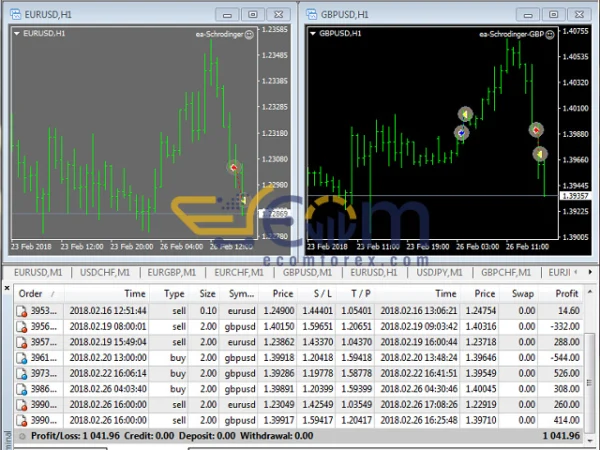Click the gbpusd sell order icon at 2018.02.26 16:00:00
600x450 pixels.
click(22, 421)
